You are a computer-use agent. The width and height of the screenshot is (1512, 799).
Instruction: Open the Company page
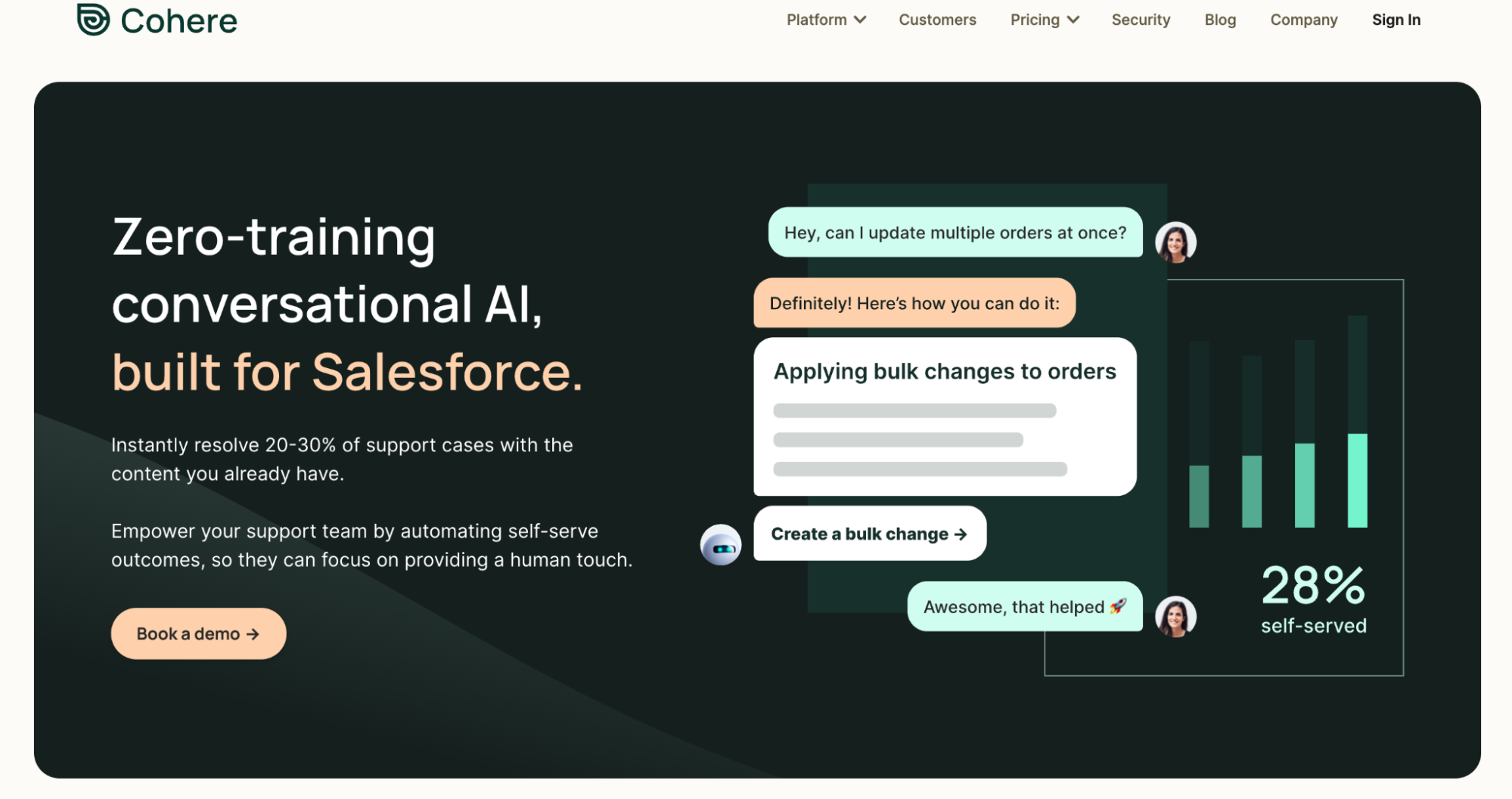[1304, 20]
